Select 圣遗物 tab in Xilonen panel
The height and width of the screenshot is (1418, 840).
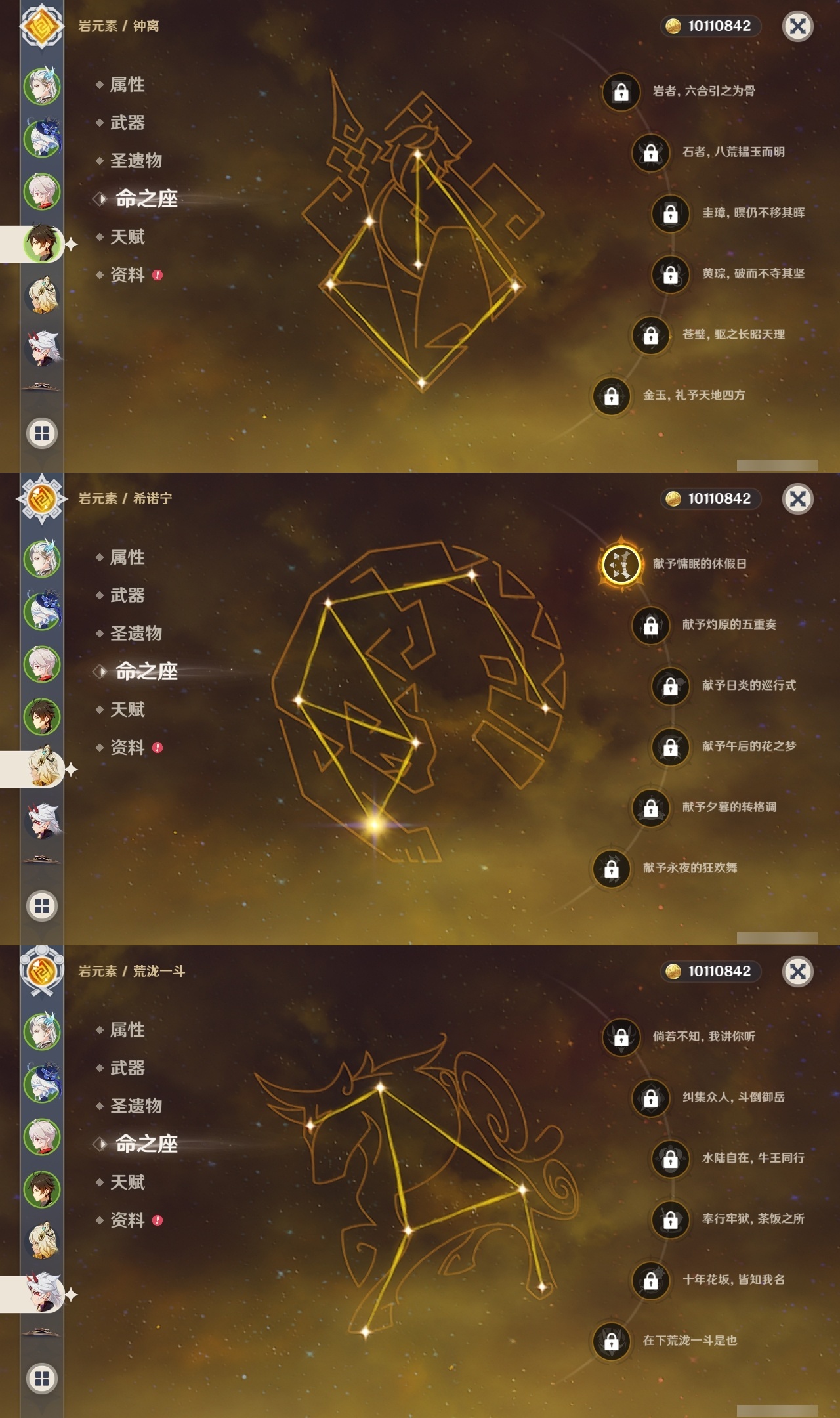click(136, 634)
